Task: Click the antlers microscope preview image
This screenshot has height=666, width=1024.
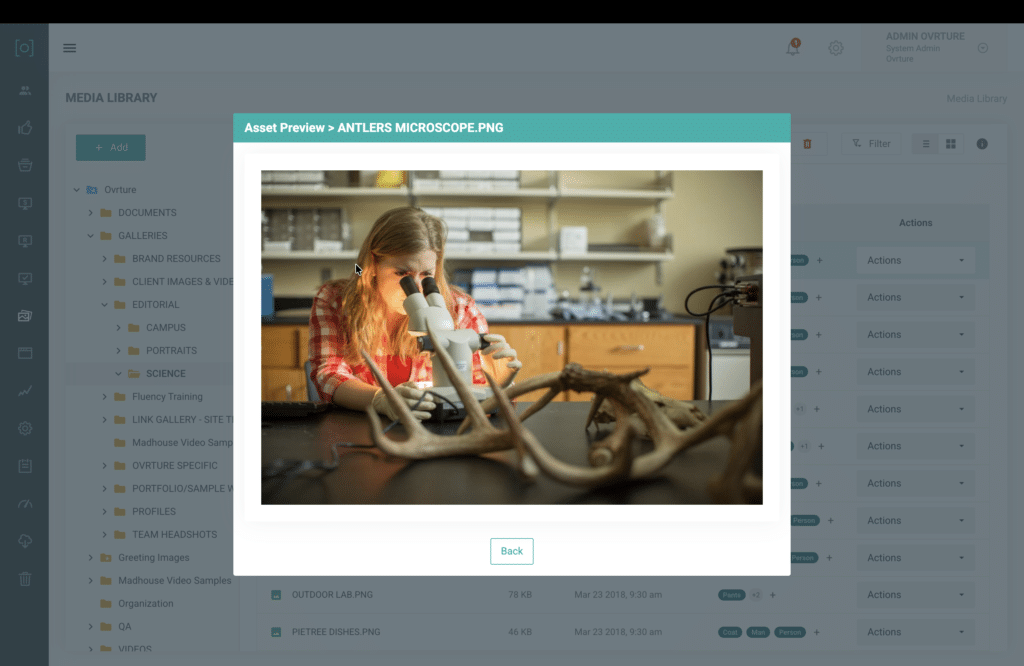Action: tap(511, 337)
